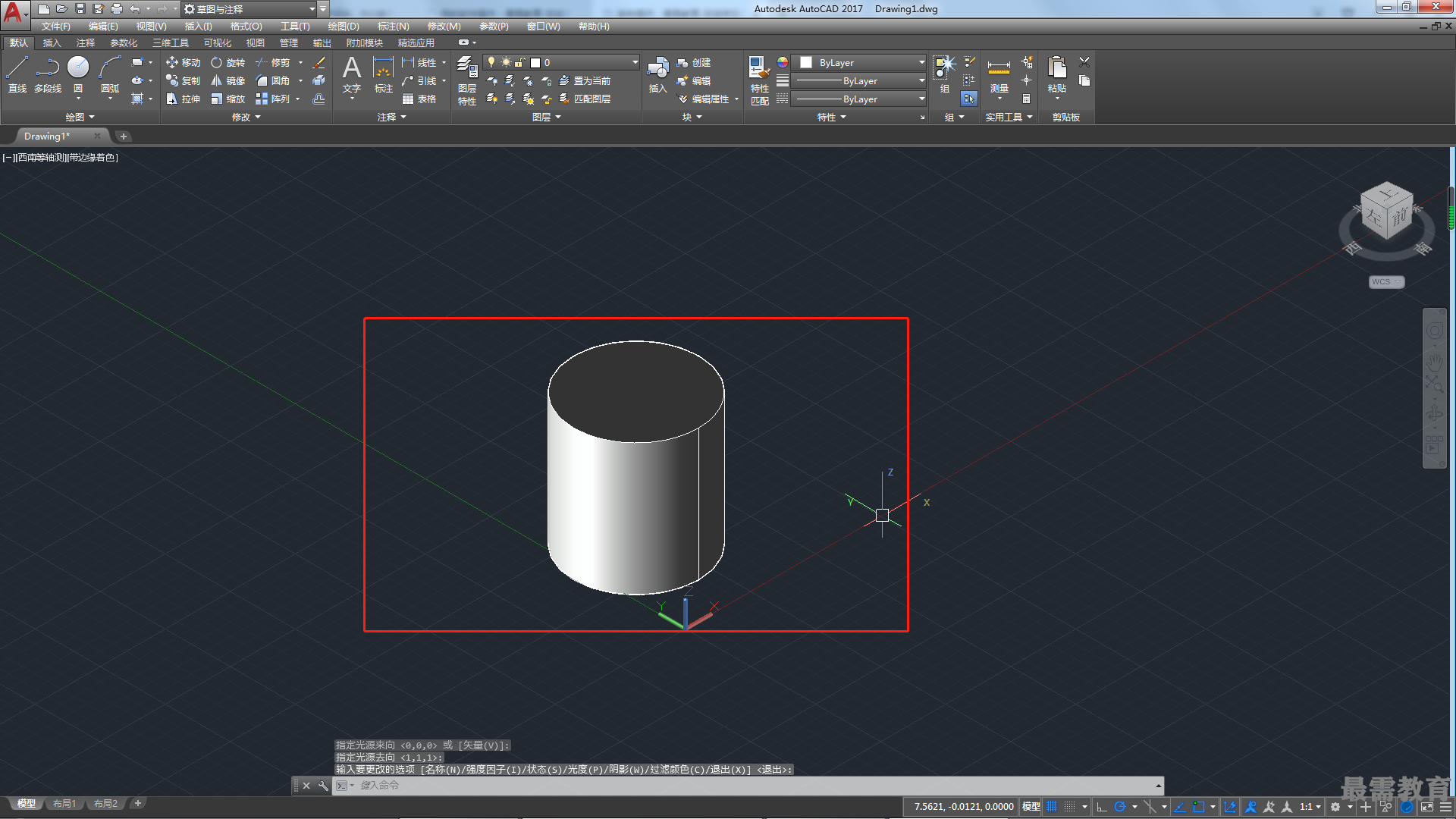Click the ViewCube in the drawing area
Screen dimensions: 1456x819
(1386, 212)
